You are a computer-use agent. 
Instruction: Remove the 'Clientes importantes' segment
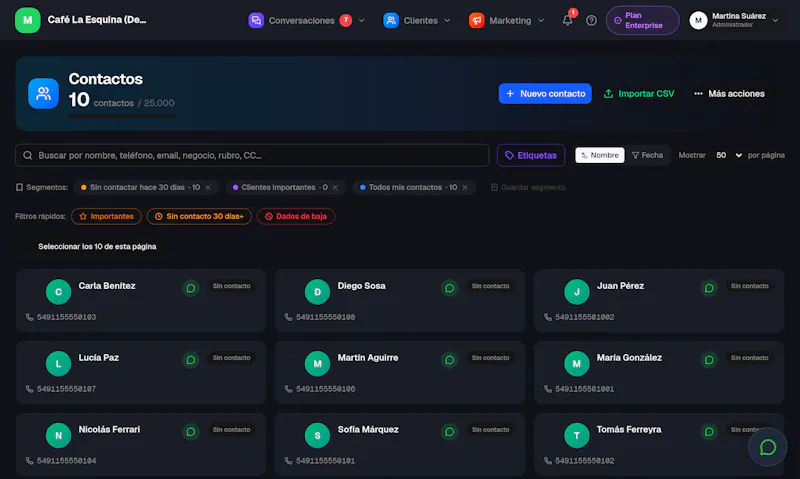(x=335, y=187)
